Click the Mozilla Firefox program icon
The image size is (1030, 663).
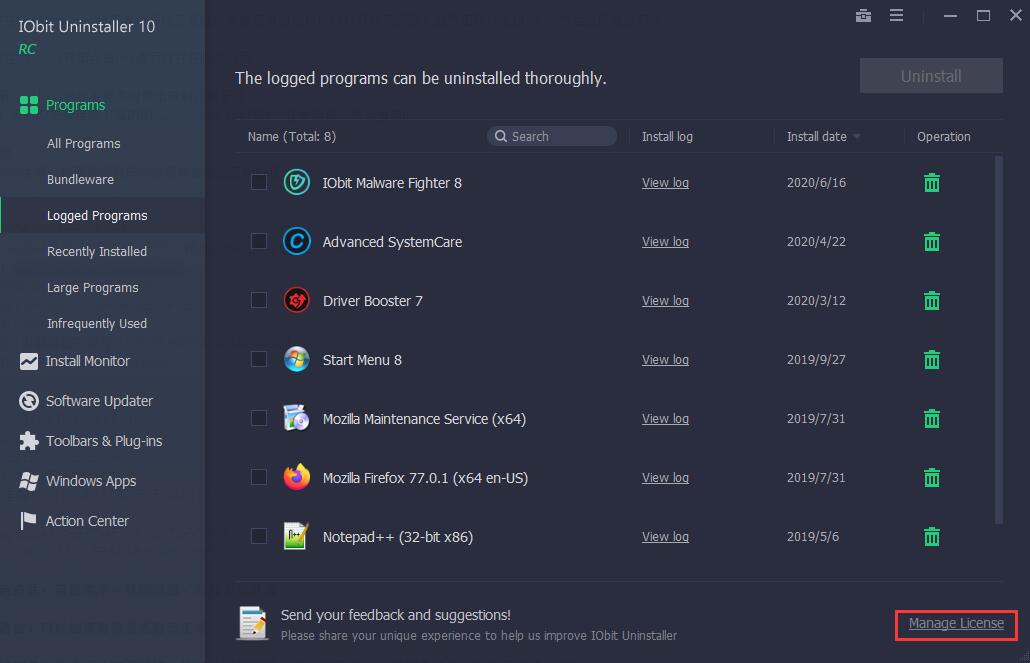pos(297,478)
